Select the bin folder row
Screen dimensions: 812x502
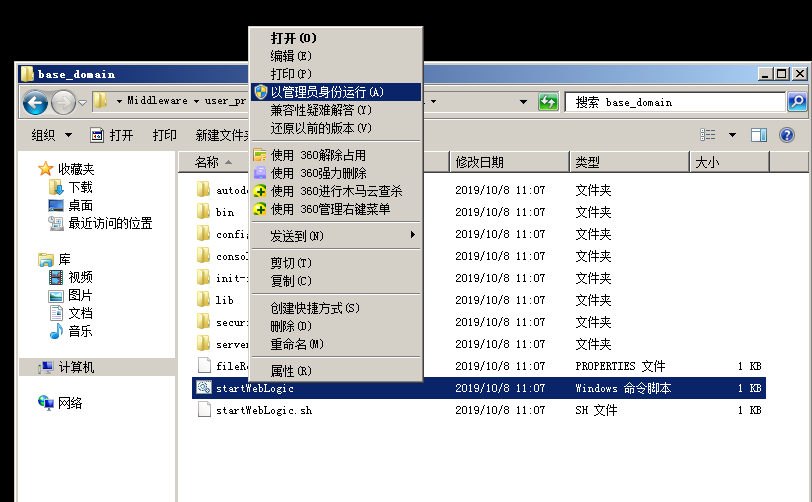coord(478,212)
